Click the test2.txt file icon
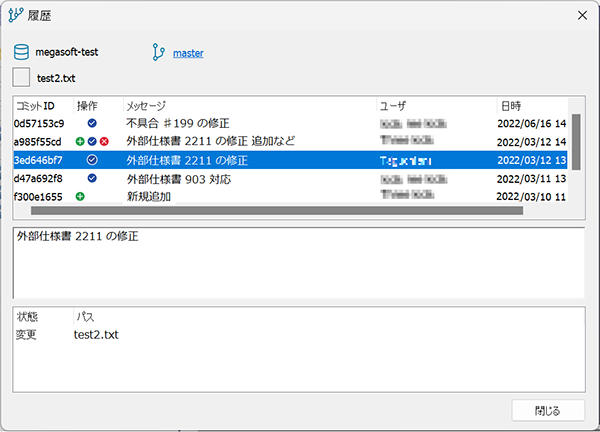The image size is (600, 432). [21, 77]
